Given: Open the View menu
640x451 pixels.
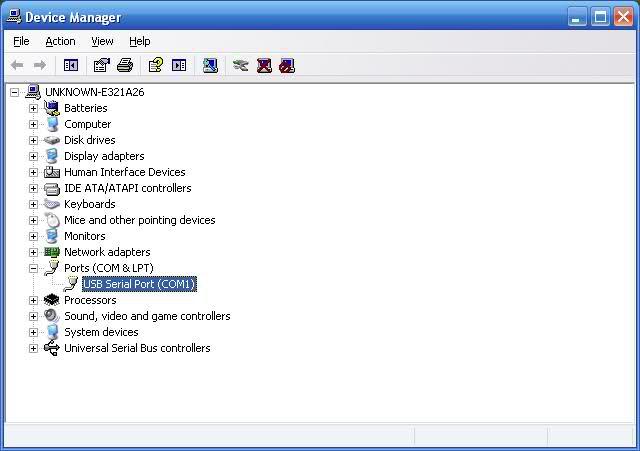Looking at the screenshot, I should (x=102, y=41).
